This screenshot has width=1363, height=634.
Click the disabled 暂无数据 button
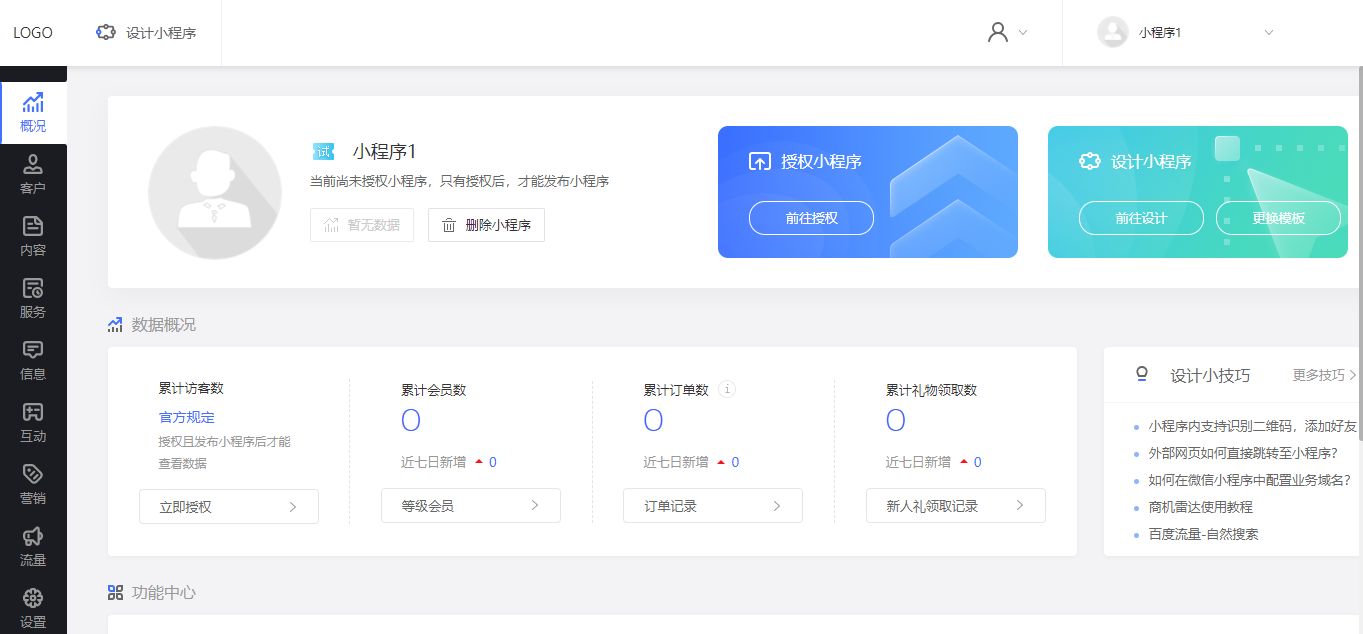[x=362, y=225]
